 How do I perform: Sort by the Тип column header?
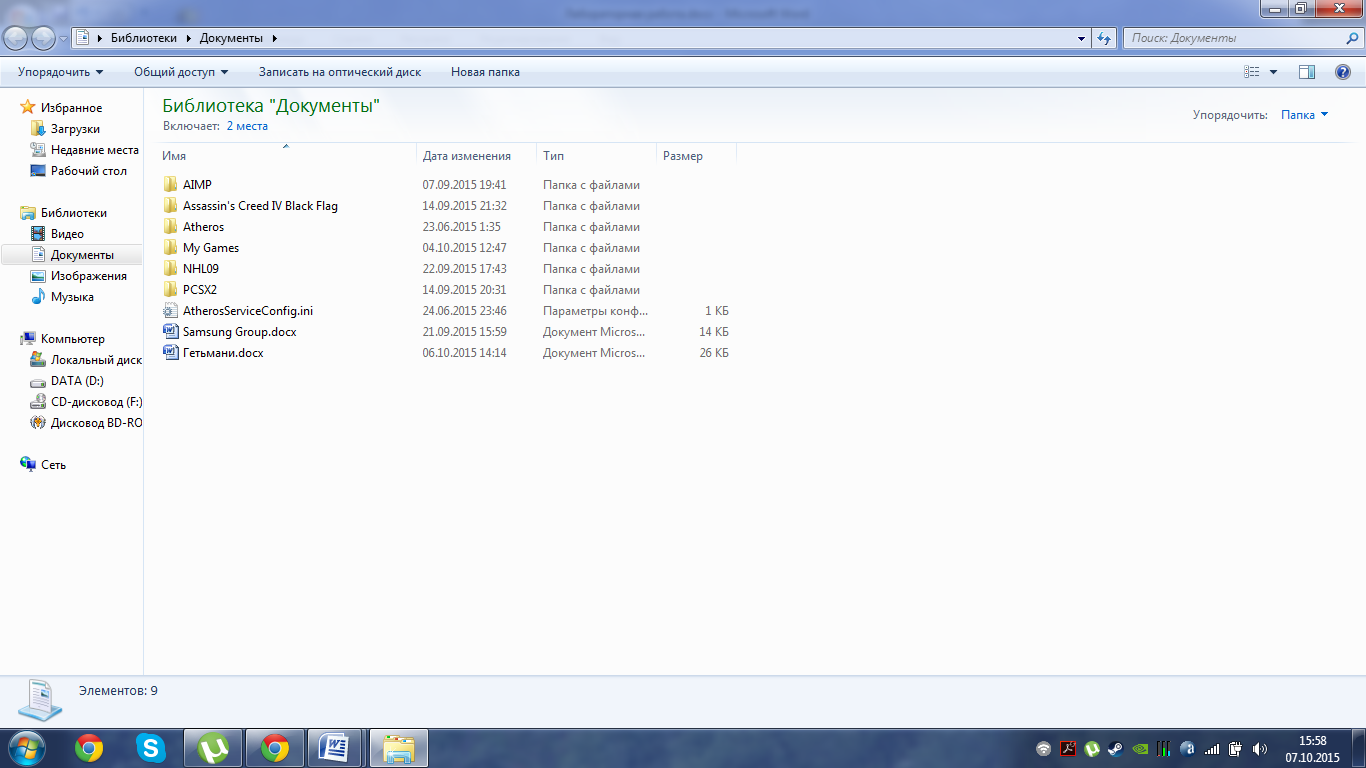pyautogui.click(x=597, y=156)
